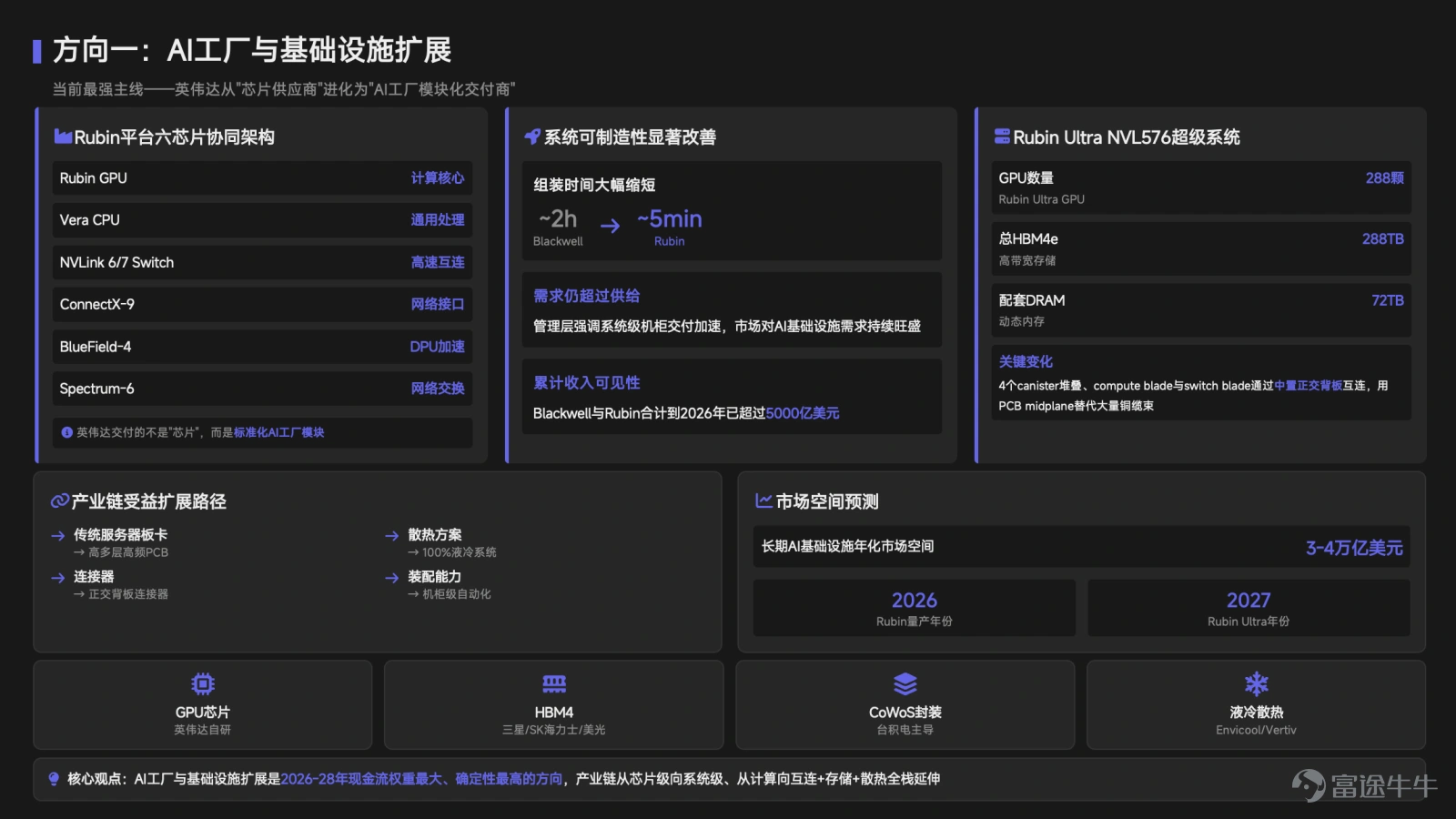This screenshot has width=1456, height=819.
Task: Click the 网络接口 value
Action: [438, 304]
